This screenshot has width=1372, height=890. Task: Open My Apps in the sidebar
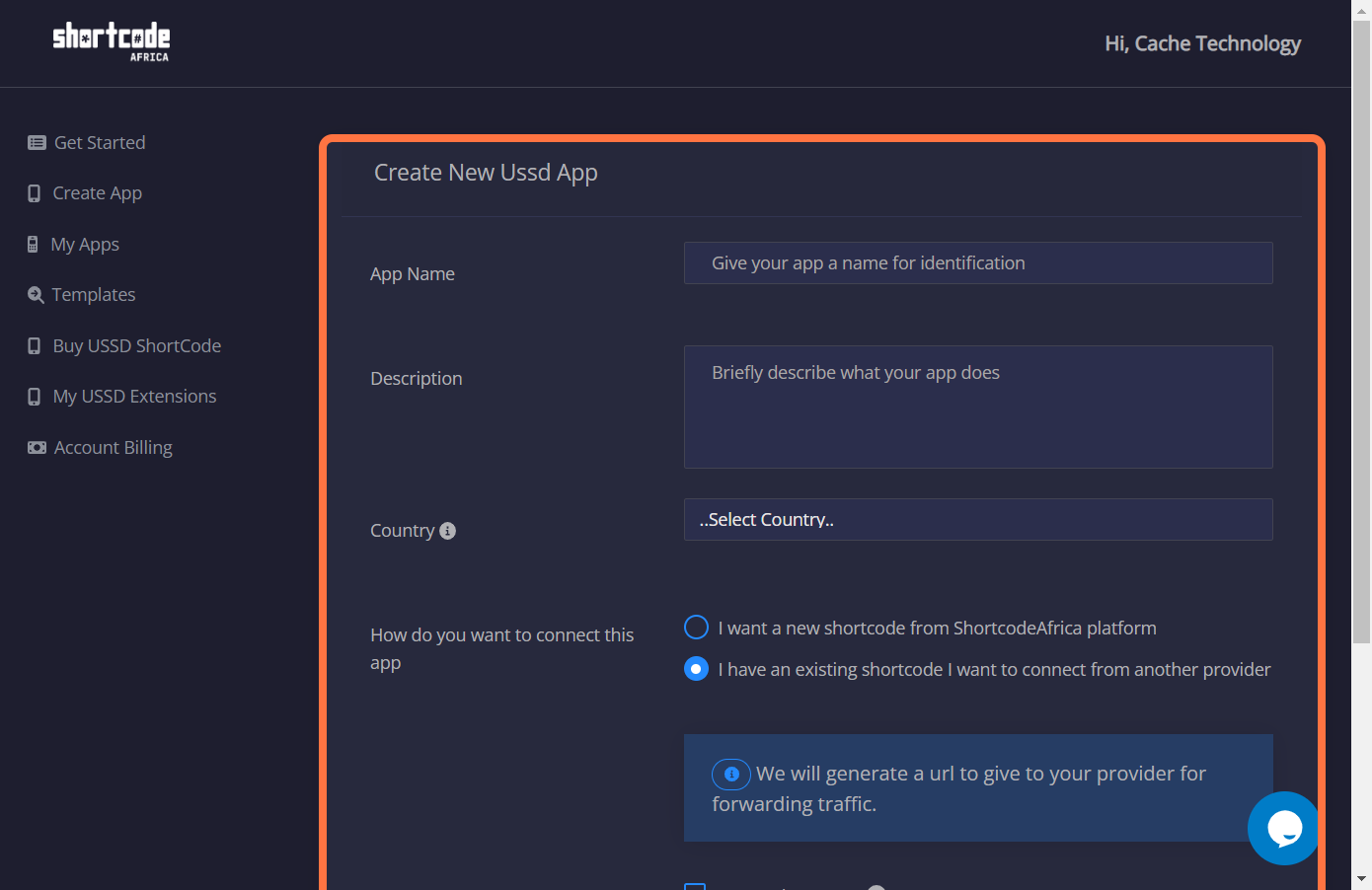point(85,245)
